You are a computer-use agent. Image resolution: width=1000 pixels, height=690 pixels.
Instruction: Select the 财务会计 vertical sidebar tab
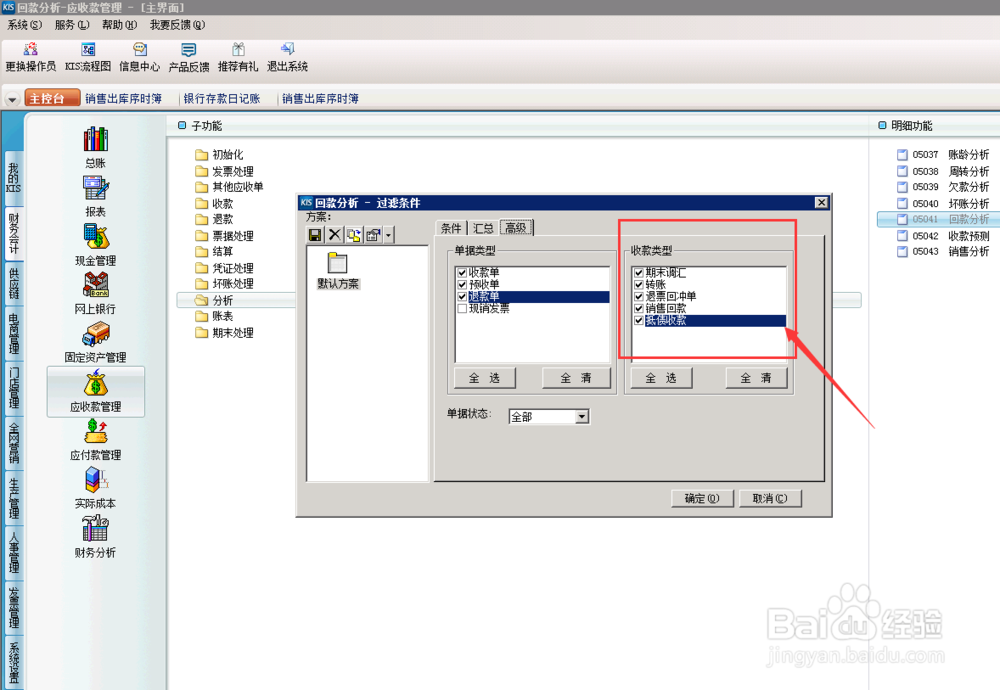(13, 233)
